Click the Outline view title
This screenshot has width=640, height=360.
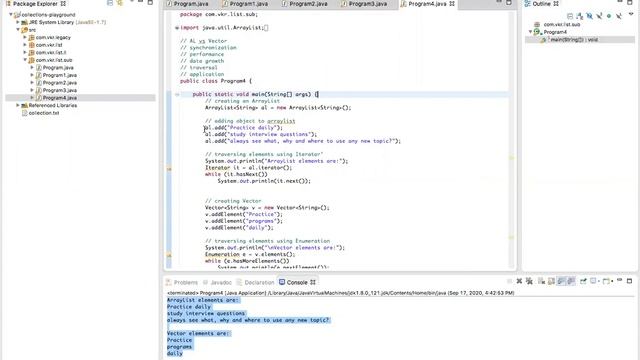pos(541,4)
